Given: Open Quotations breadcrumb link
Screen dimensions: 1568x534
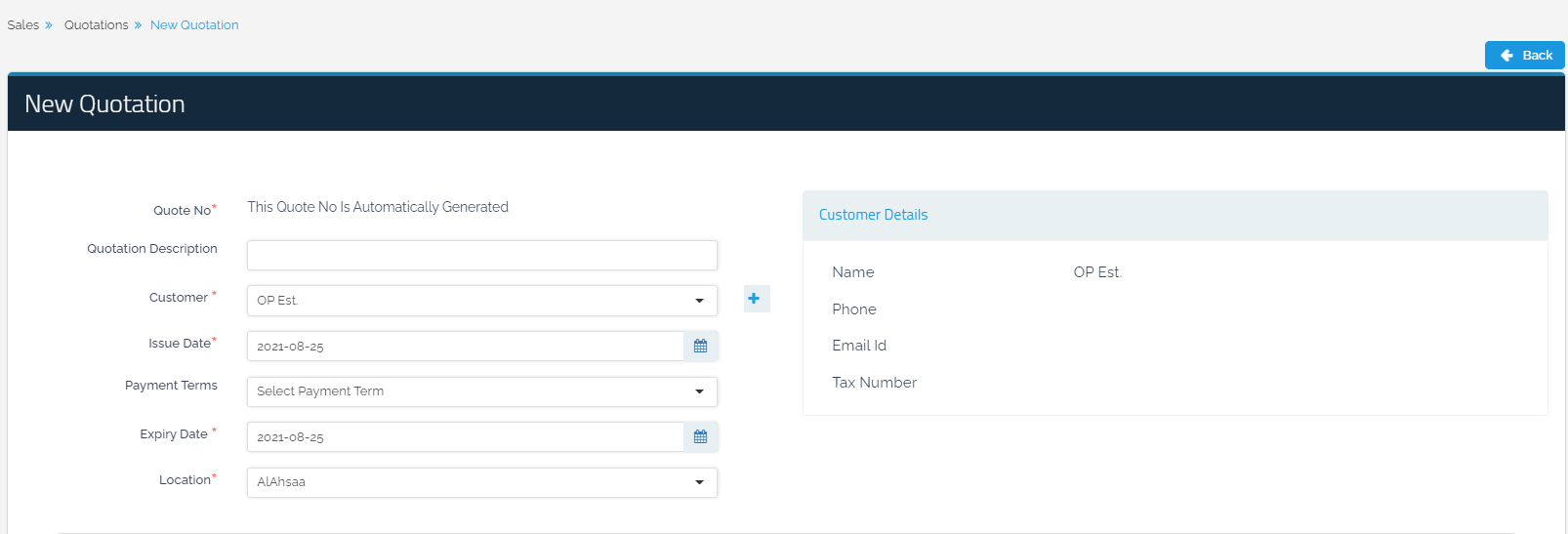Looking at the screenshot, I should pyautogui.click(x=97, y=25).
